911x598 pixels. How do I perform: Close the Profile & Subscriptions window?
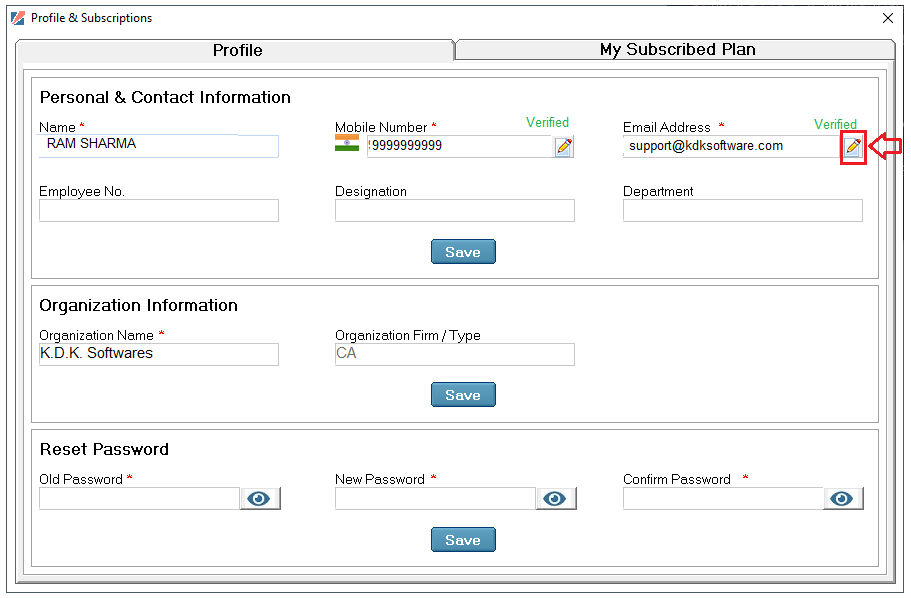[887, 18]
